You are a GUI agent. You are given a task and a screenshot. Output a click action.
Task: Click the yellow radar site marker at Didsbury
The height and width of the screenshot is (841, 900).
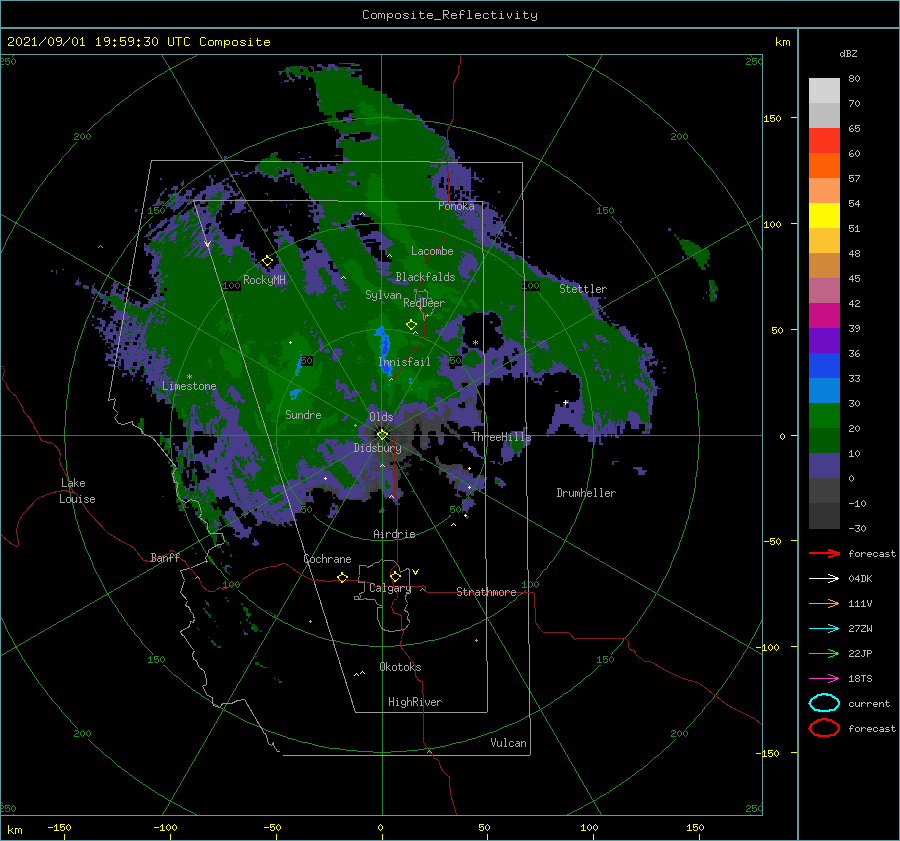tap(382, 435)
